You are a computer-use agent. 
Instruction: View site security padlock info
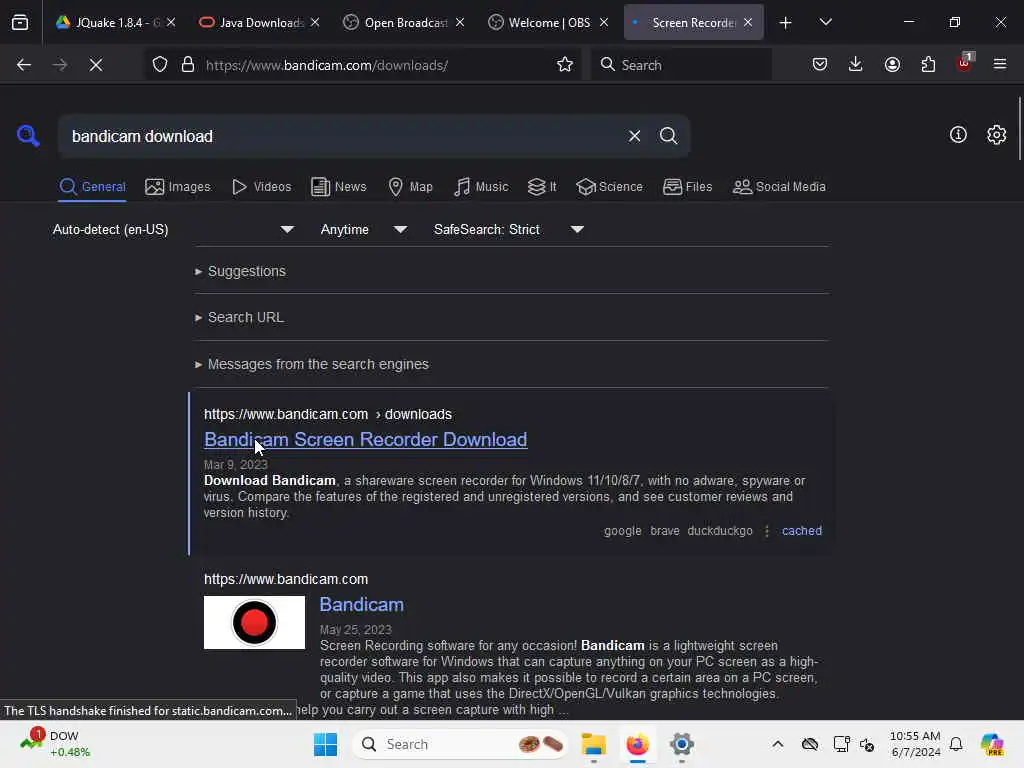tap(188, 65)
